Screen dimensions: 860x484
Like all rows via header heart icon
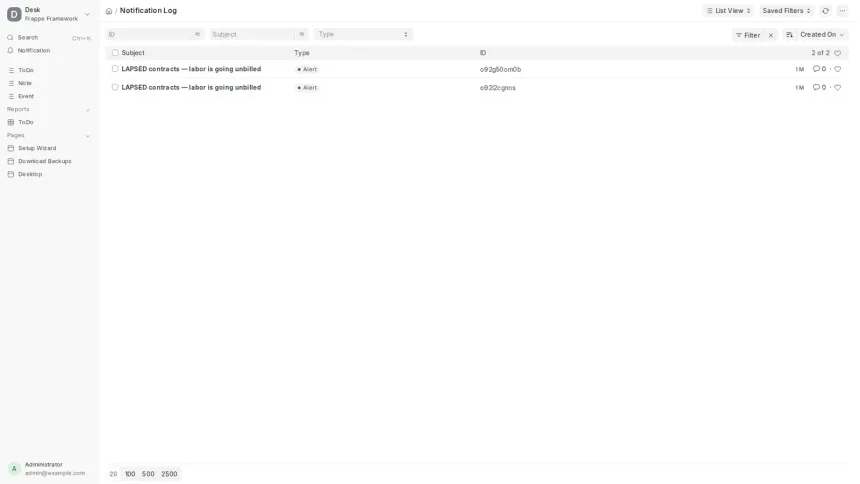838,53
